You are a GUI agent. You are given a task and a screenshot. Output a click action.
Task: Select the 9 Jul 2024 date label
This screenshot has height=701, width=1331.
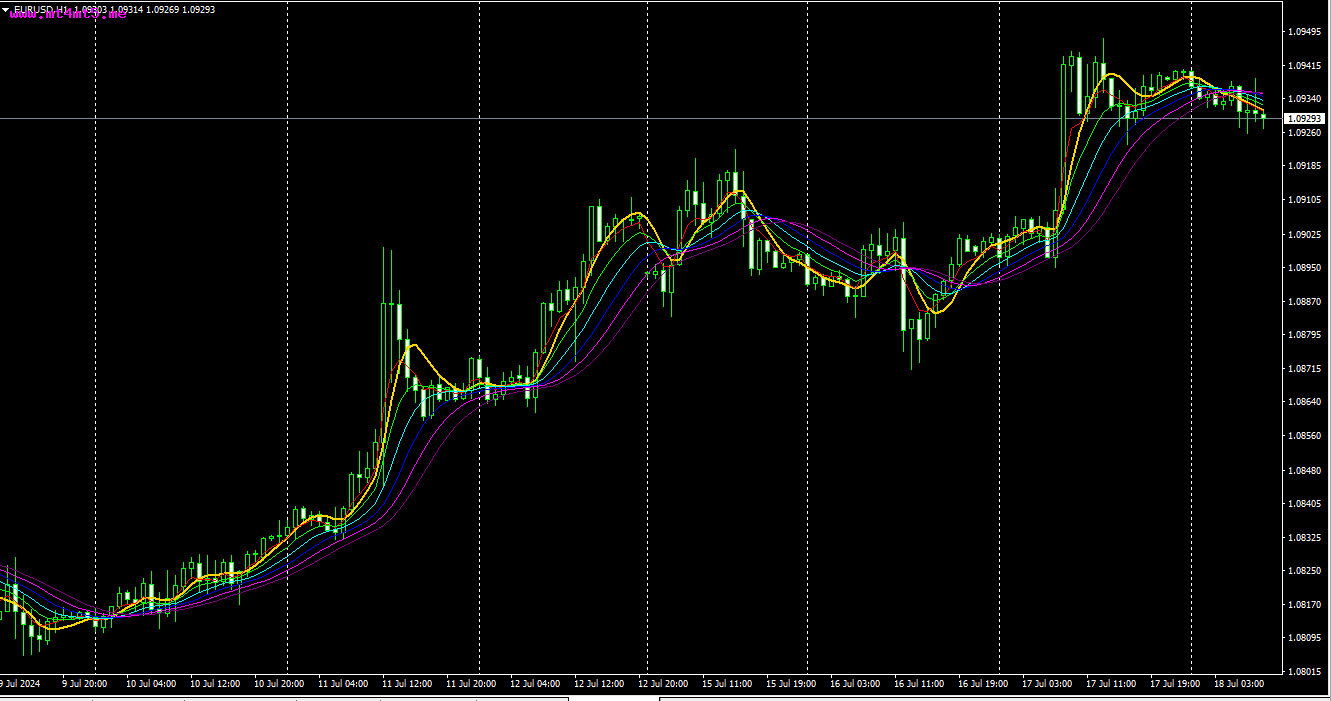(x=20, y=684)
